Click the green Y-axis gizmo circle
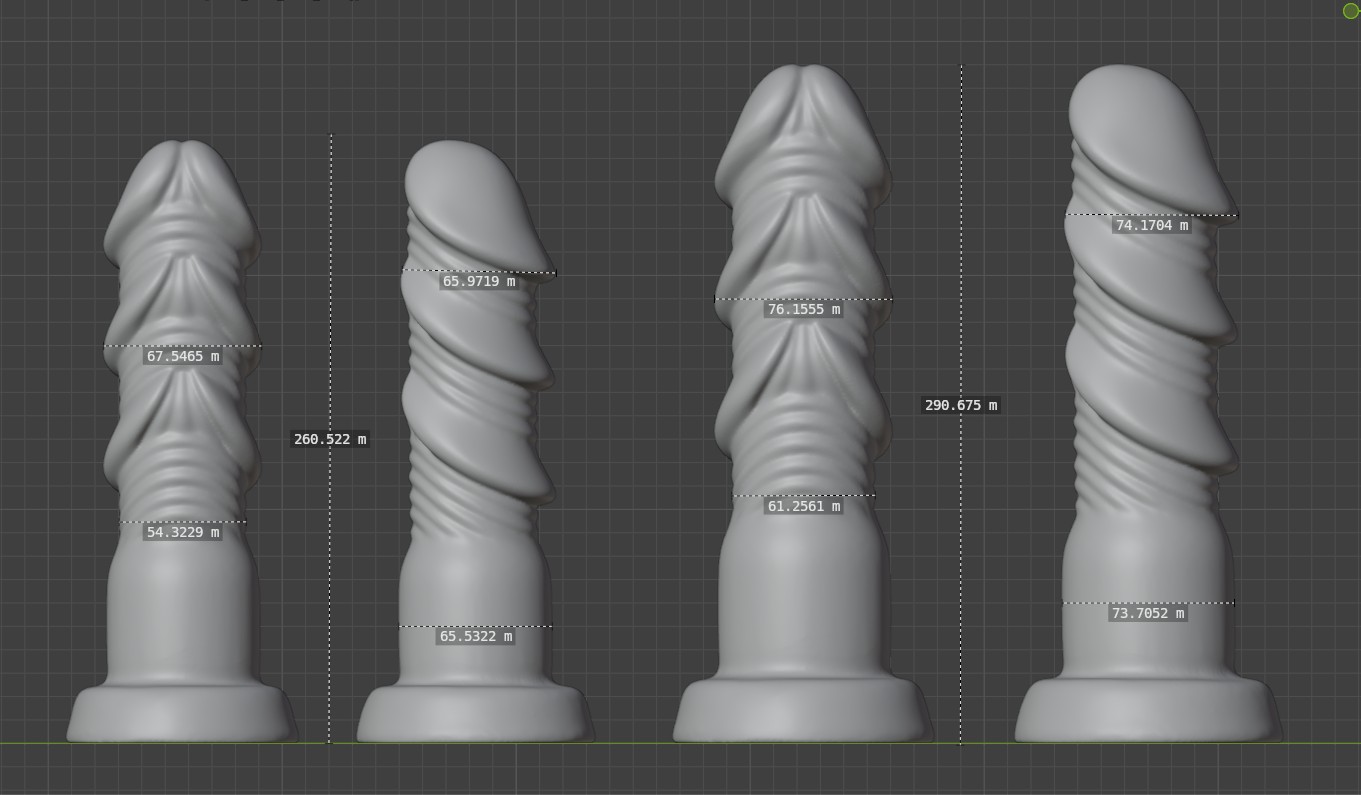1361x795 pixels. pyautogui.click(x=1350, y=11)
